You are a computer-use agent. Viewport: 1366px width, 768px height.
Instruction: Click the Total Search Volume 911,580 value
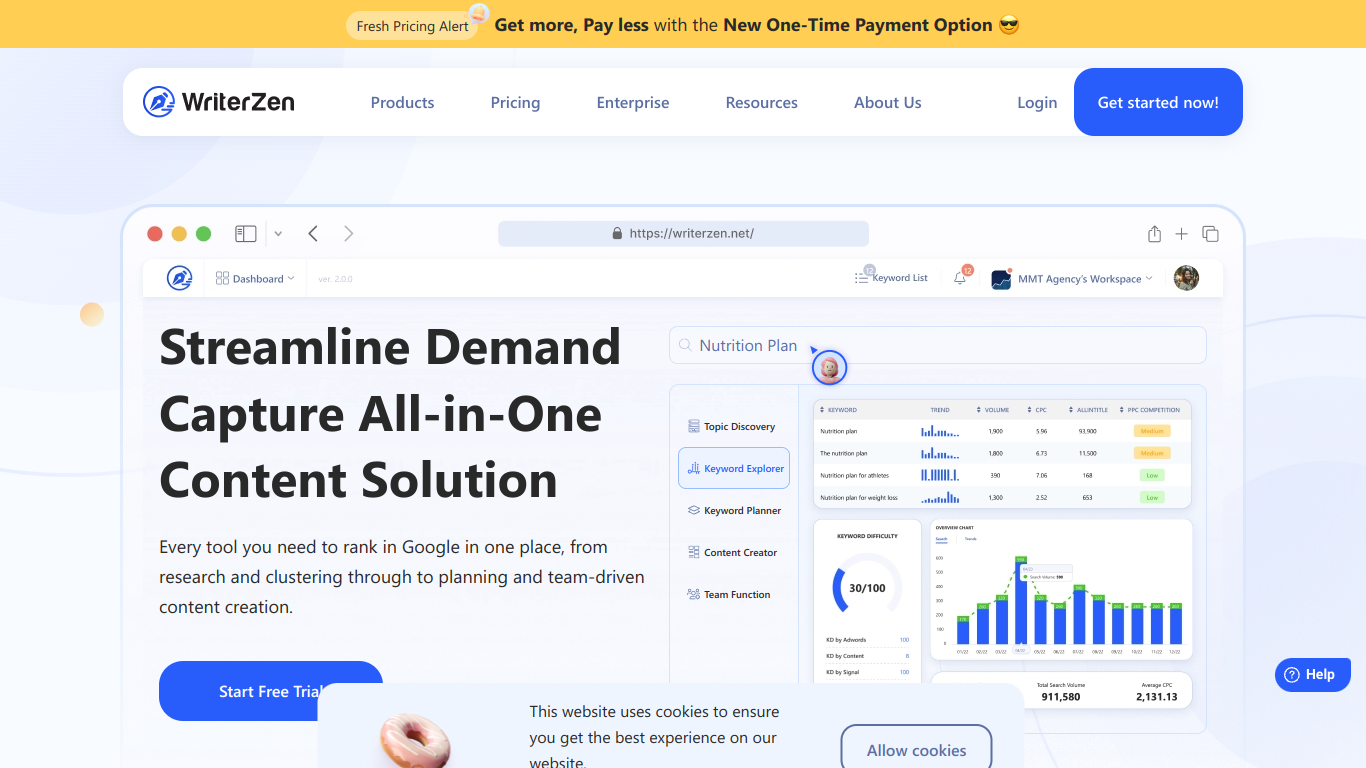[x=1060, y=697]
